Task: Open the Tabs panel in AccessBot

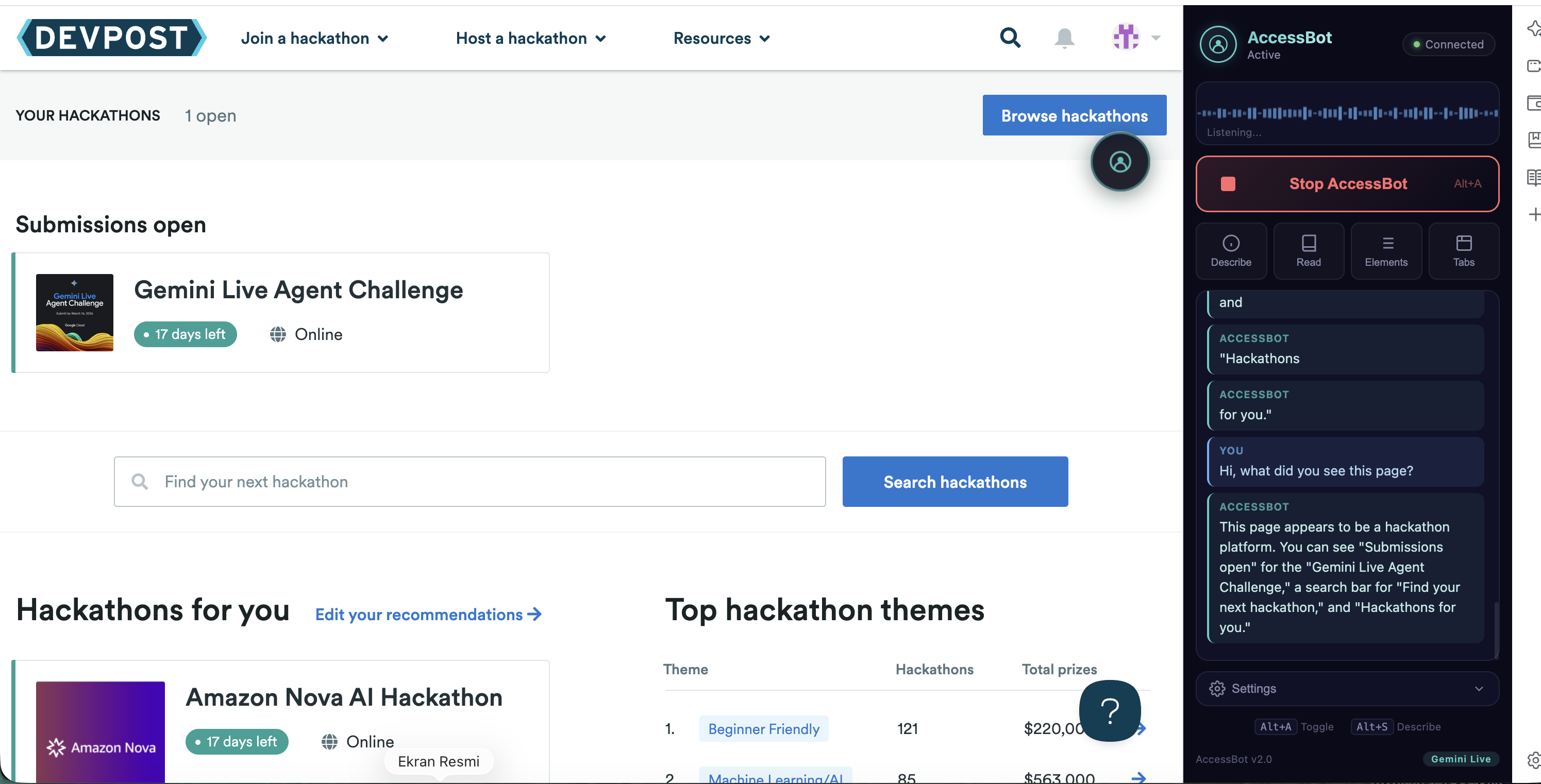Action: tap(1463, 250)
